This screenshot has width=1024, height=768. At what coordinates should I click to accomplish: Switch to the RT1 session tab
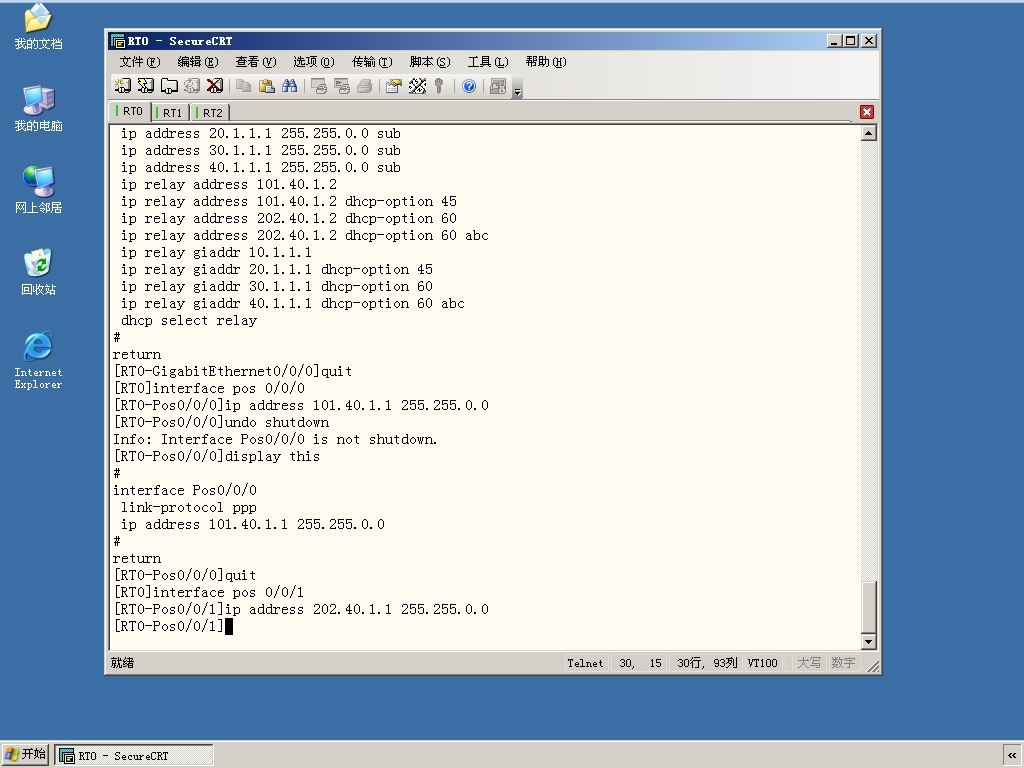[x=170, y=112]
